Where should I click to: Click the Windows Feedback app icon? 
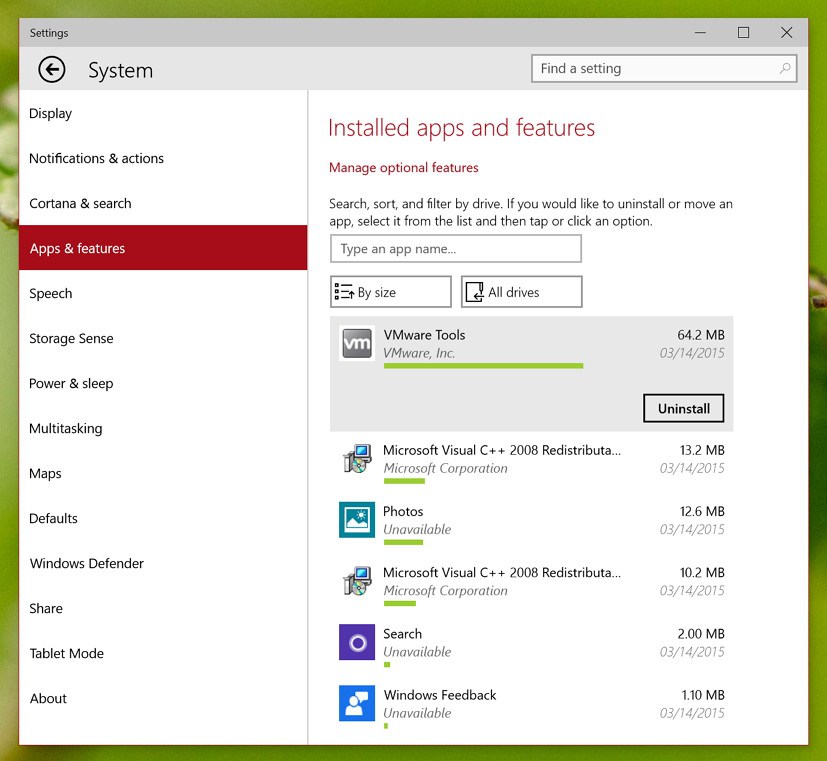tap(357, 703)
